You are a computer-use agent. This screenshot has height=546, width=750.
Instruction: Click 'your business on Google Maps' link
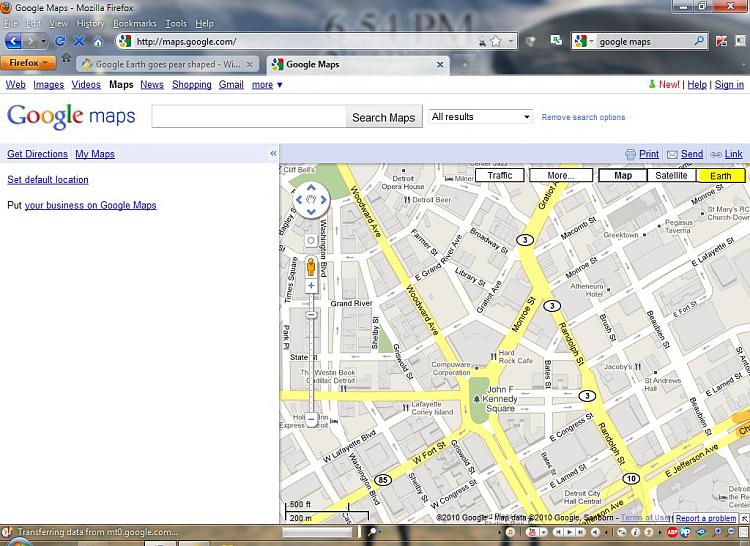[x=90, y=205]
